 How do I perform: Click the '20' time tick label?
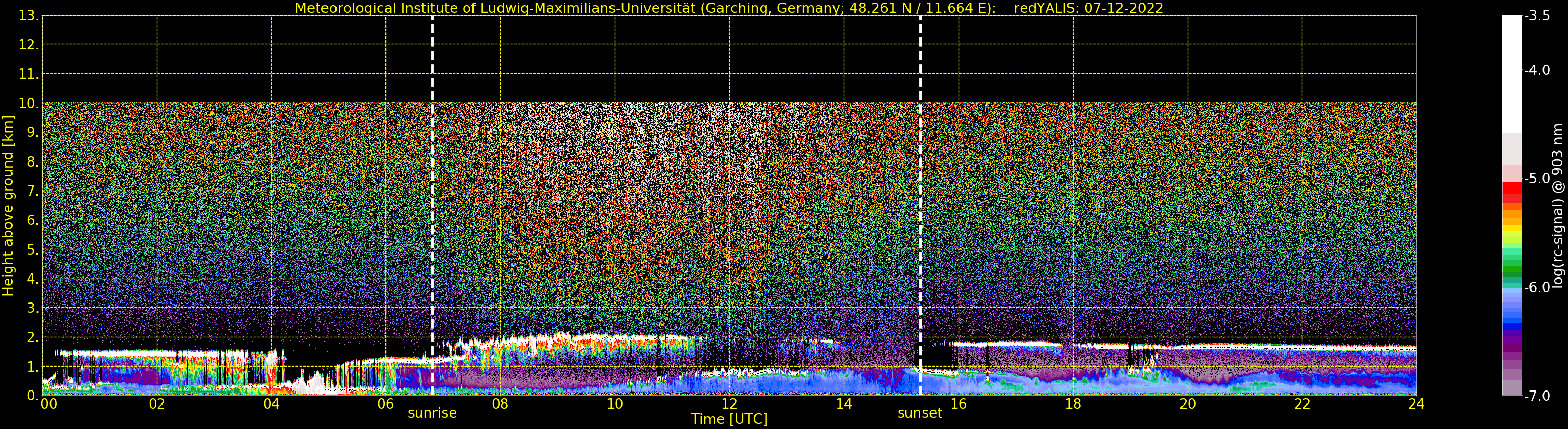point(1188,404)
